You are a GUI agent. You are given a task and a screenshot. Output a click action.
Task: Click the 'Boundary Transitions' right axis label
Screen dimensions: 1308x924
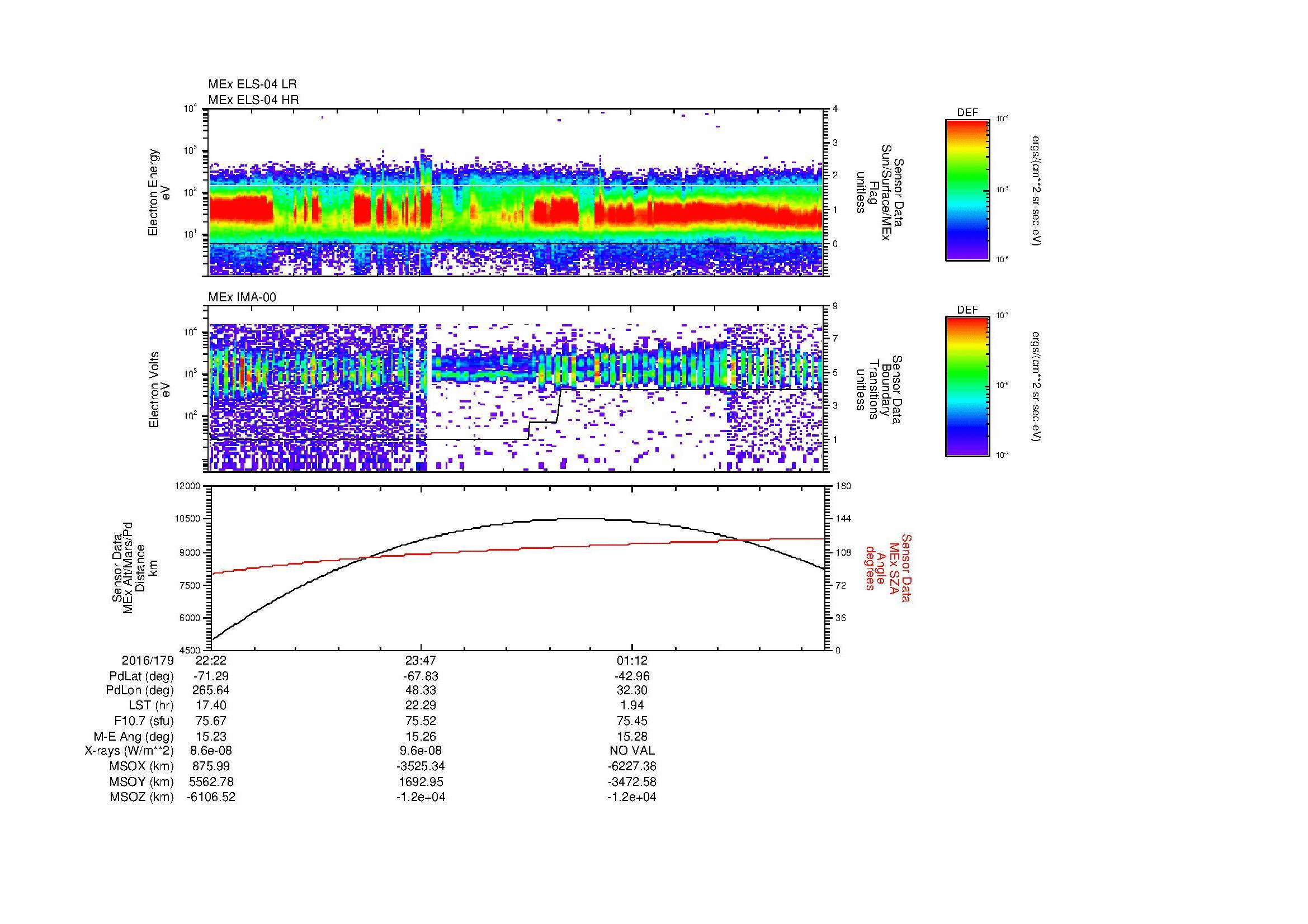(880, 390)
